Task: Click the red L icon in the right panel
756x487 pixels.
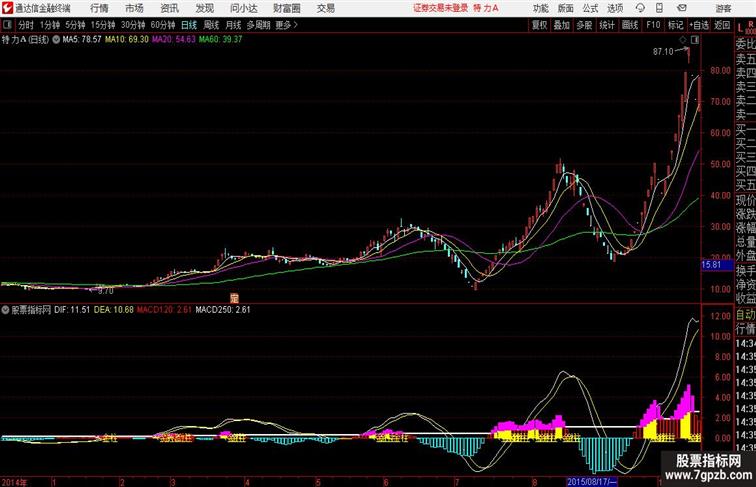Action: [740, 28]
